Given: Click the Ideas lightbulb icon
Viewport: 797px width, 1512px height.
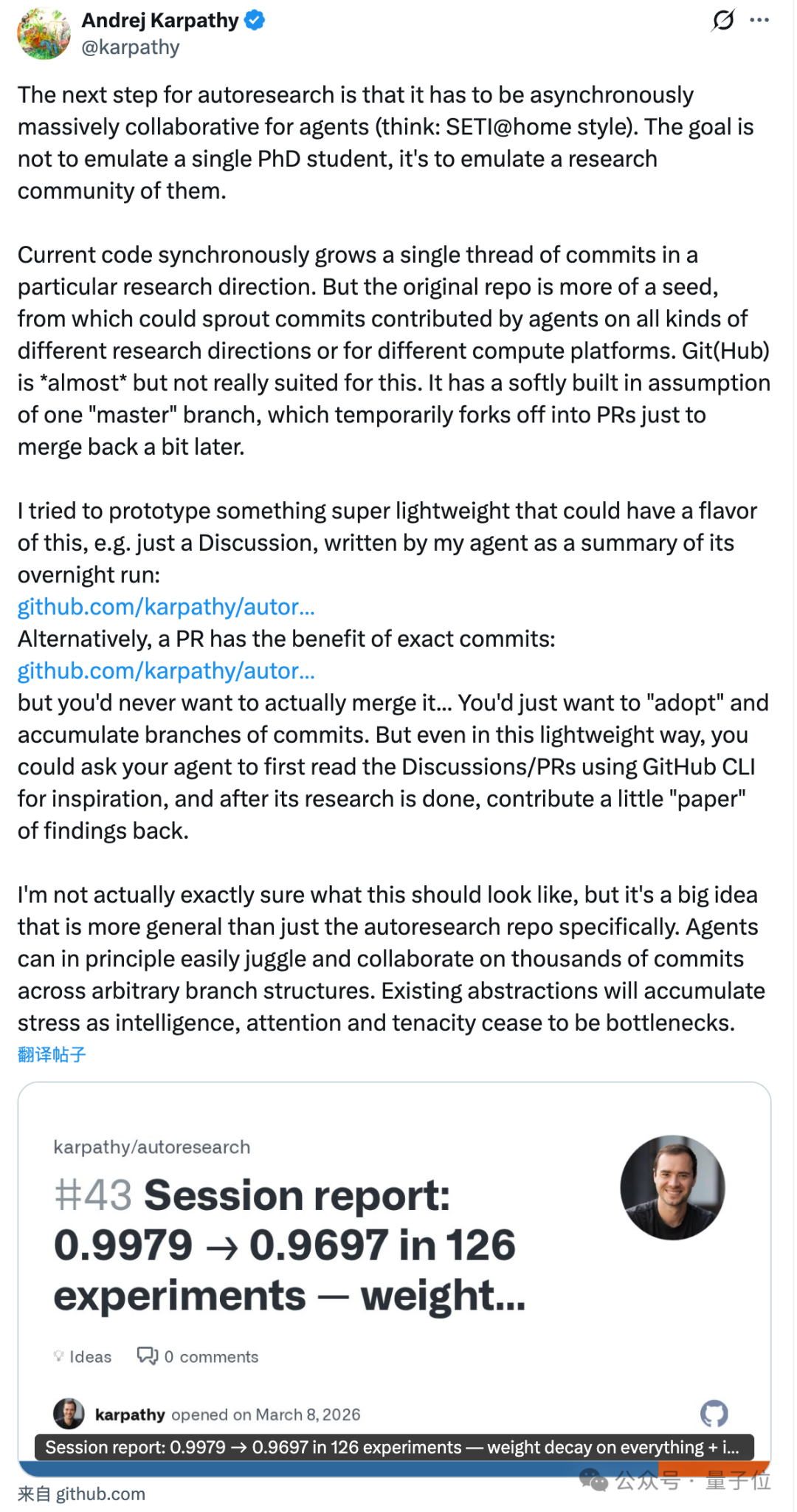Looking at the screenshot, I should click(59, 1356).
